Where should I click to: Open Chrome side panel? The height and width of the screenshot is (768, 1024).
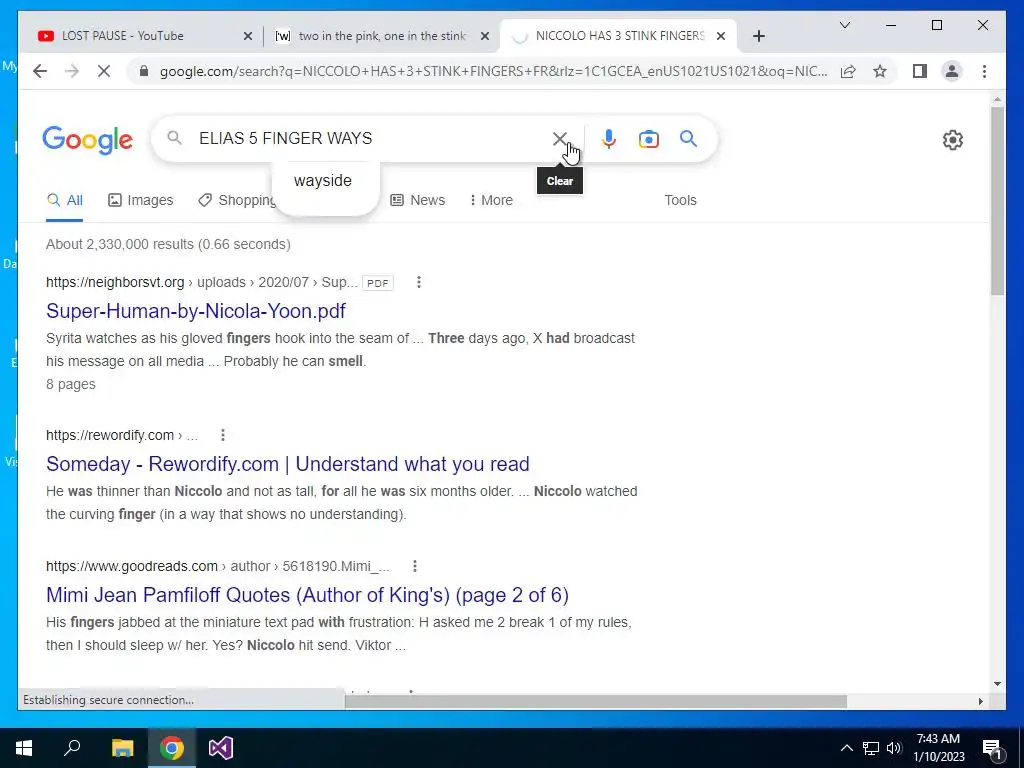point(920,71)
